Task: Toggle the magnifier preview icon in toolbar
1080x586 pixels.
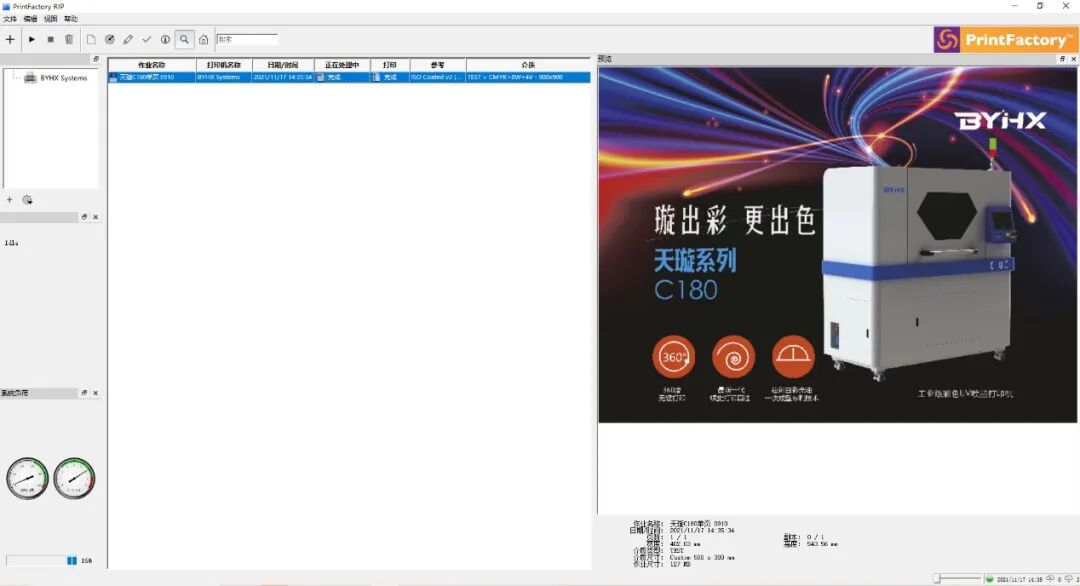Action: pos(185,39)
